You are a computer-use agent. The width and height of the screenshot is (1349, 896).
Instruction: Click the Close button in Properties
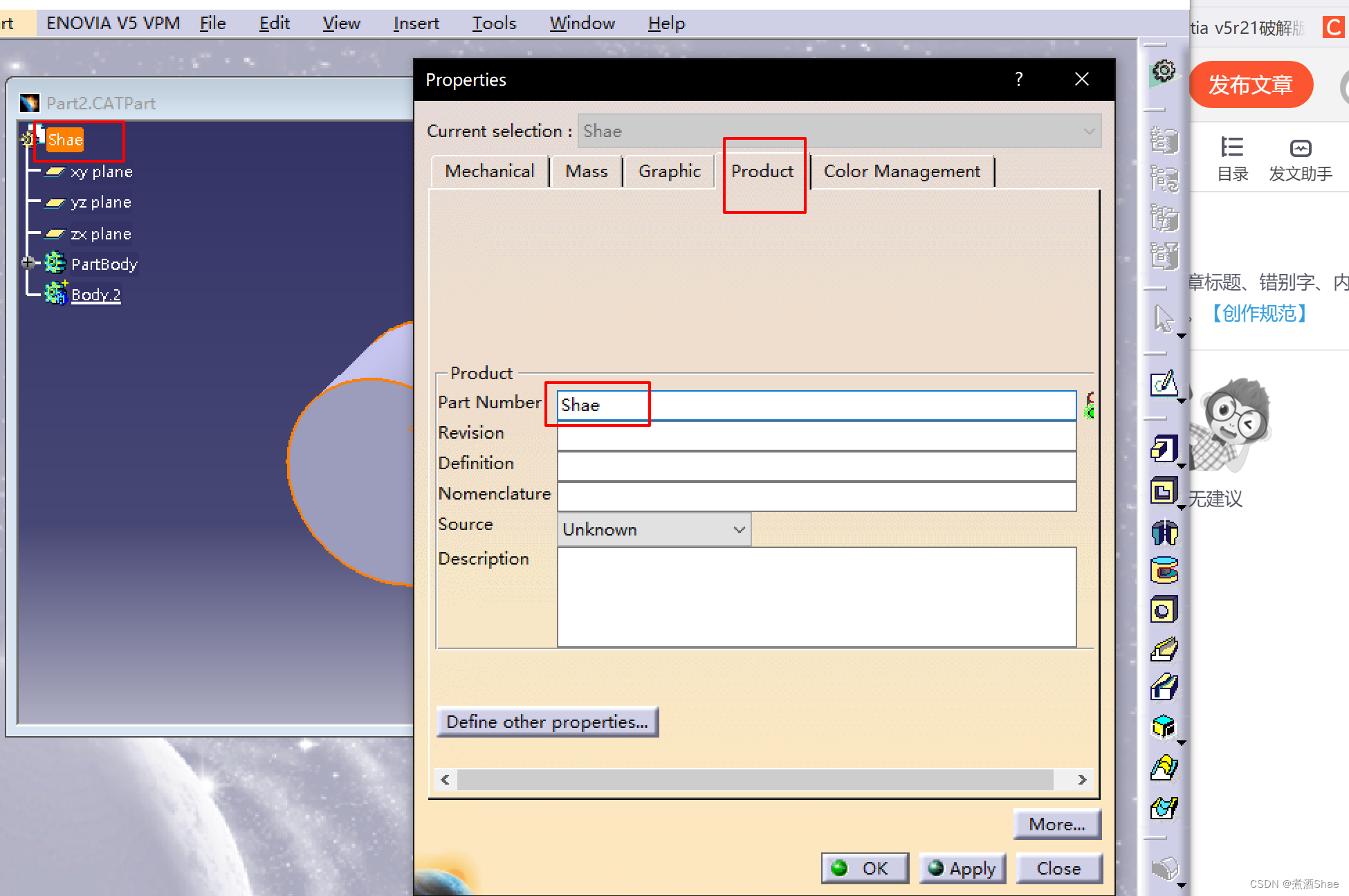pyautogui.click(x=1058, y=868)
